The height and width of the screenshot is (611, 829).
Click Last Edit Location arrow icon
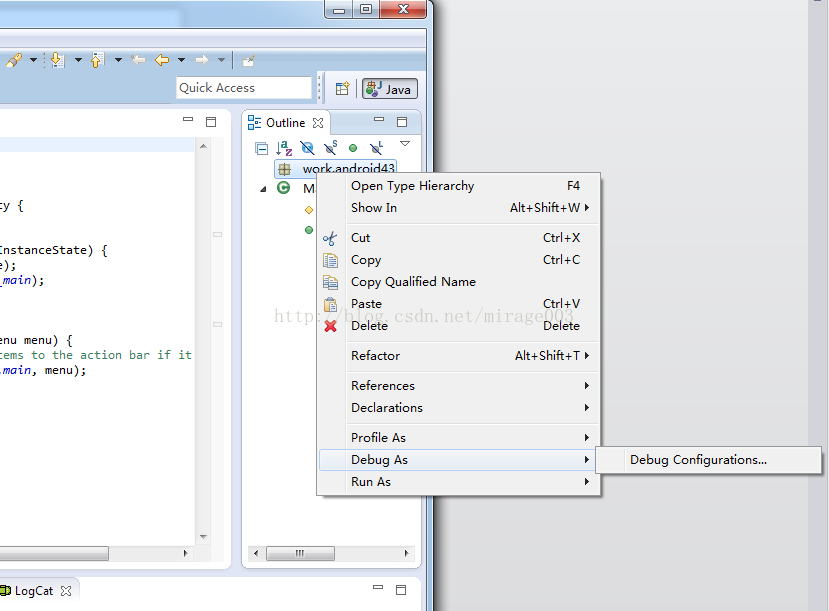point(139,60)
